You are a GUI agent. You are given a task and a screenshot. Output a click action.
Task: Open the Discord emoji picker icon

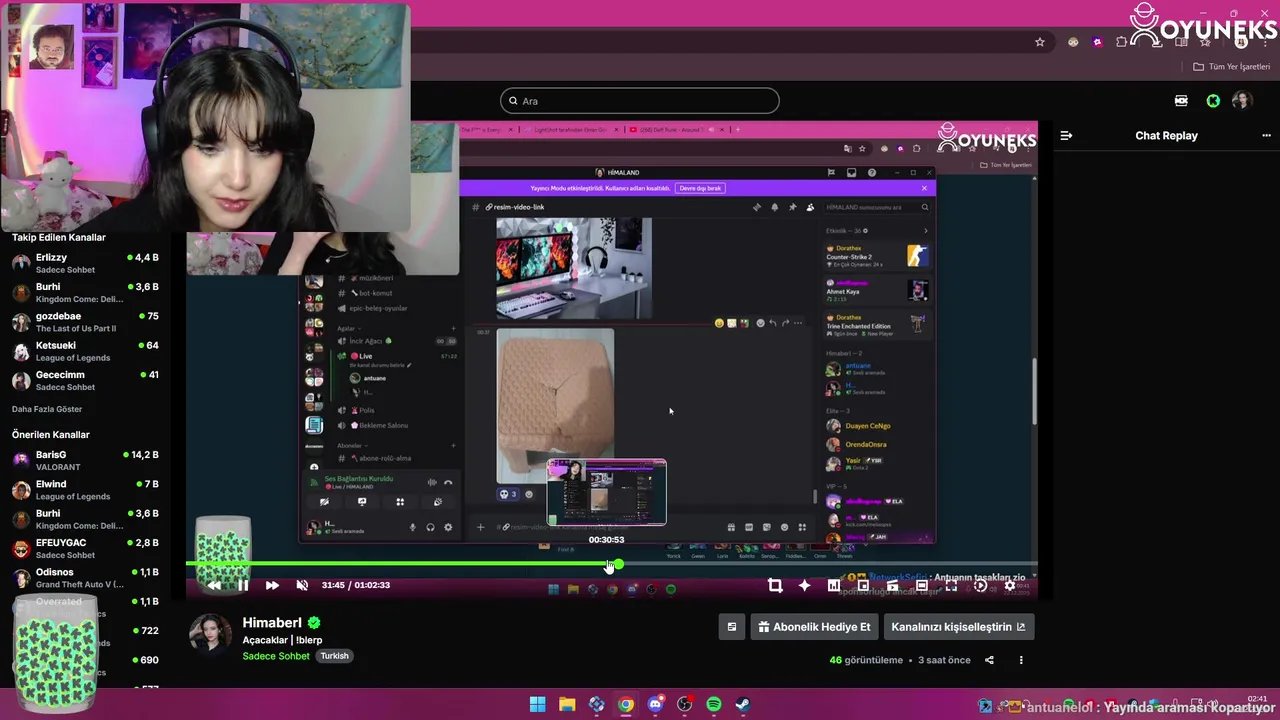click(x=784, y=527)
